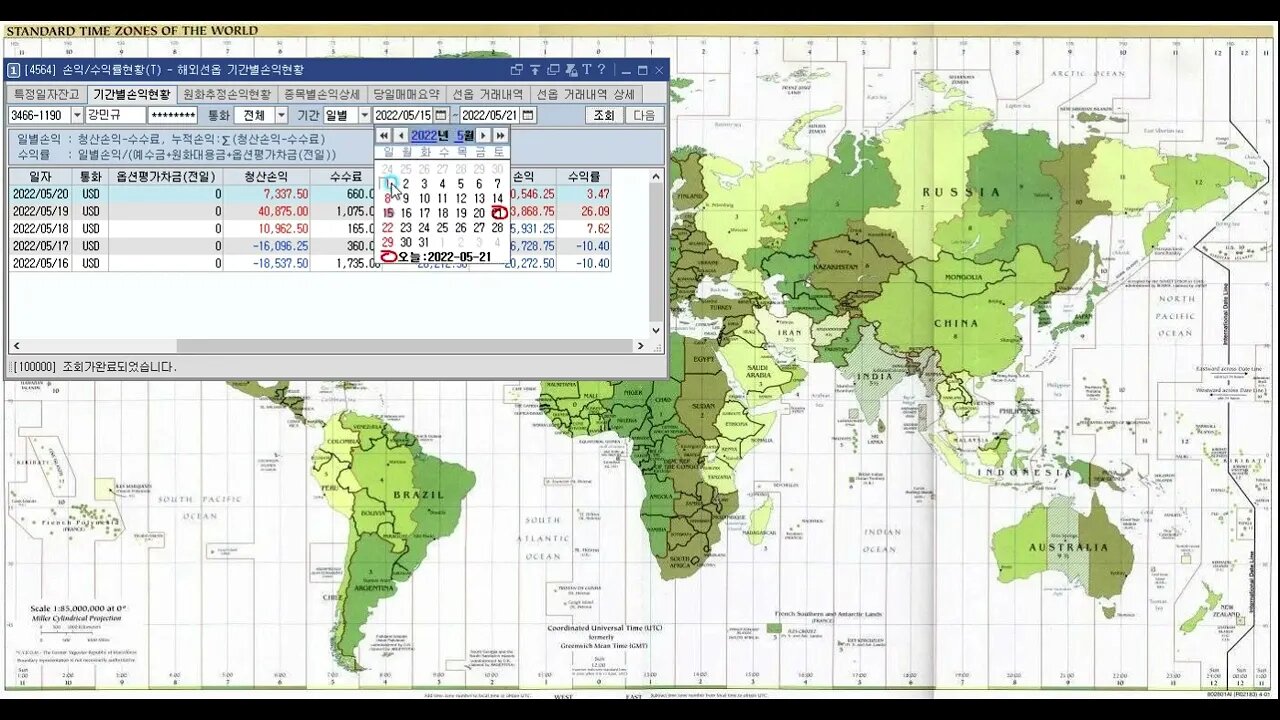Click the date cell 2022/05/17
The width and height of the screenshot is (1280, 720).
41,246
